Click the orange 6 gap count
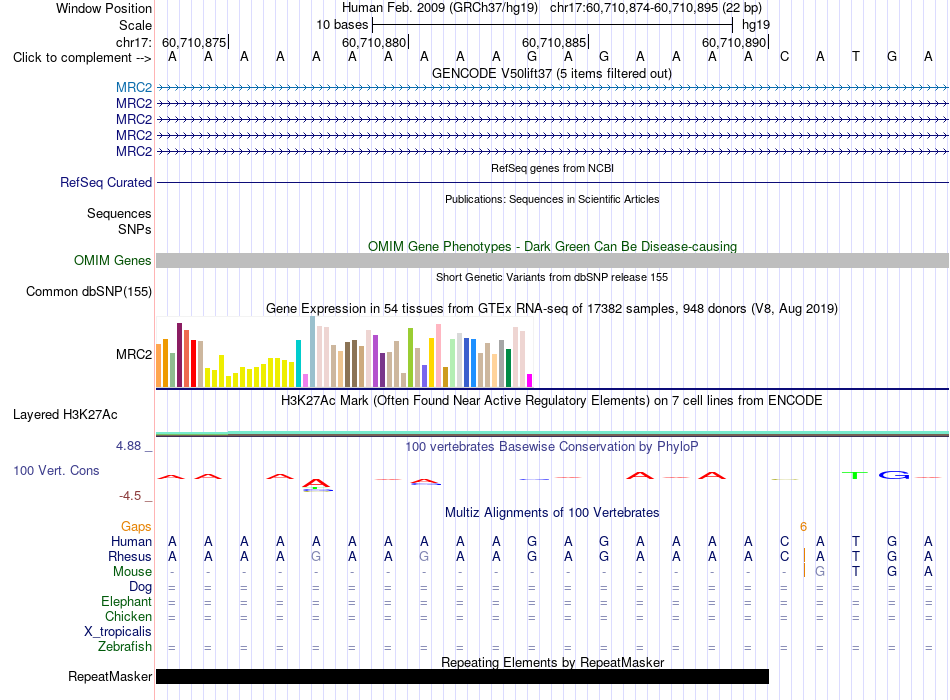 (803, 527)
